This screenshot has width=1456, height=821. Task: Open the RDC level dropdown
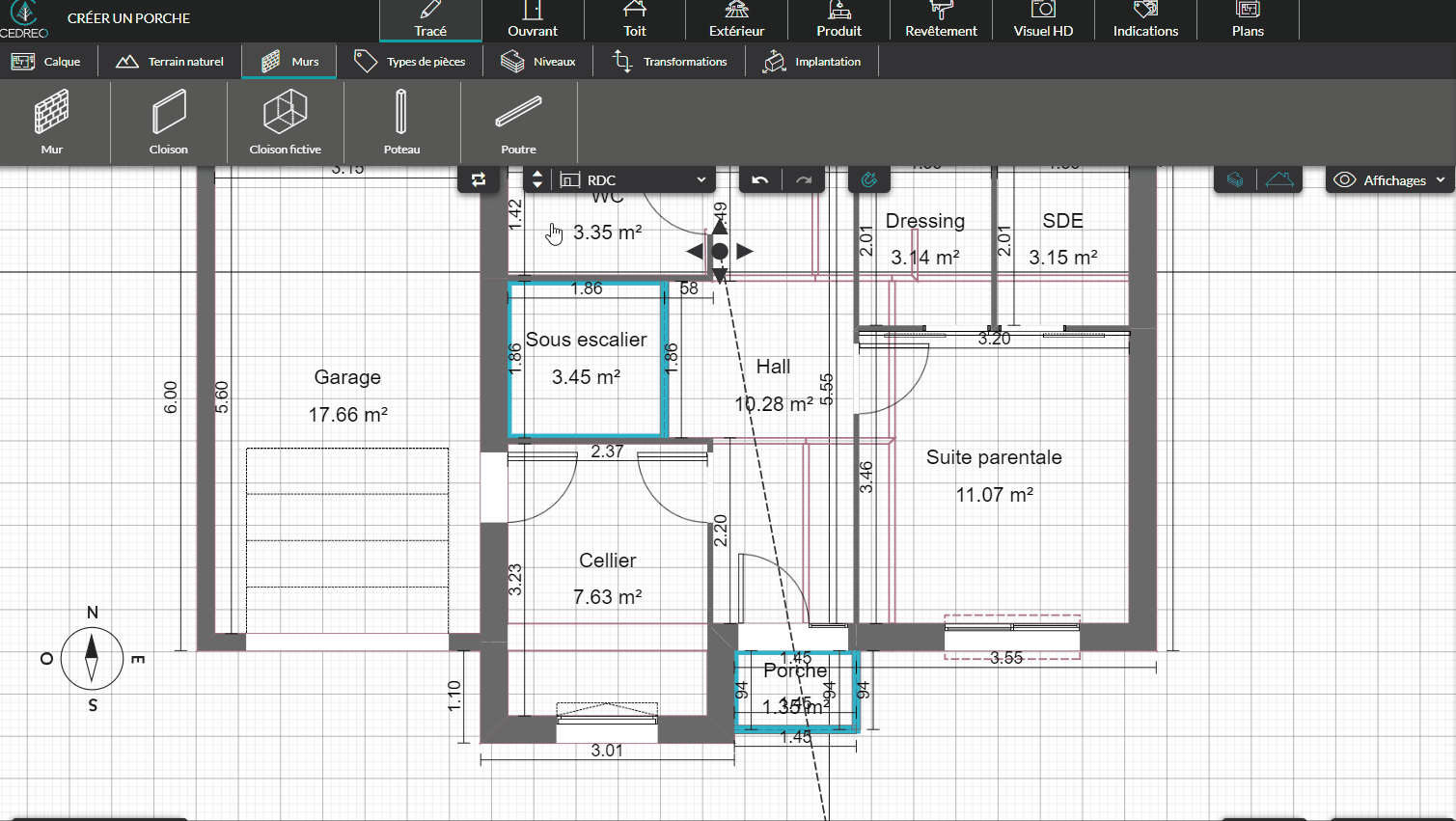click(636, 180)
